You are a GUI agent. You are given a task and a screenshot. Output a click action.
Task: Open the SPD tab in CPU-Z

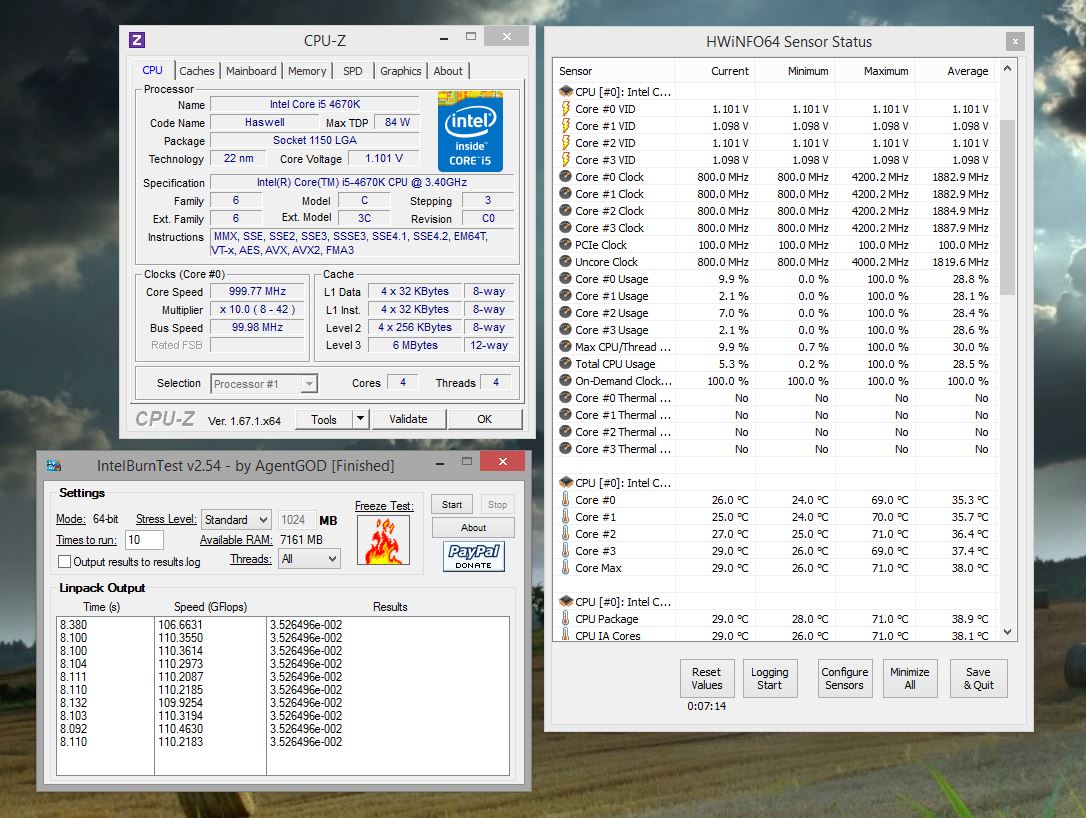pyautogui.click(x=353, y=71)
